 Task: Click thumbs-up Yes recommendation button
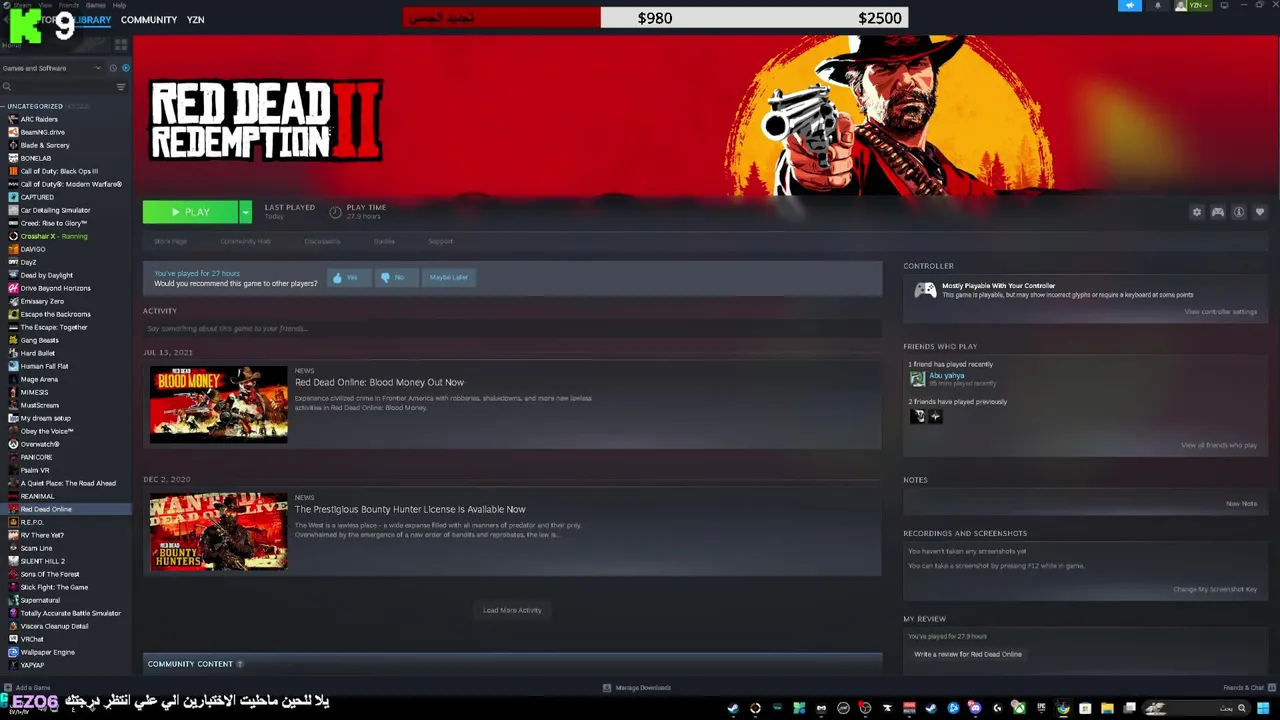click(x=347, y=277)
